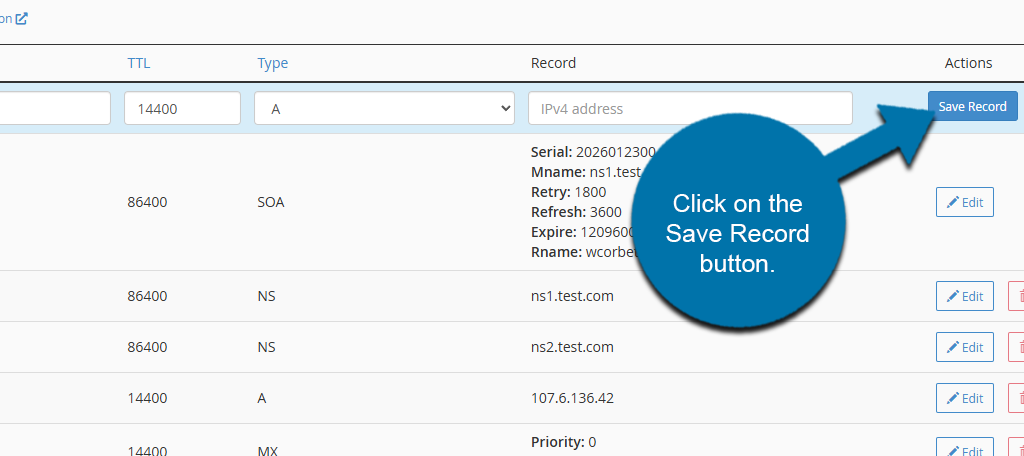
Task: Click the 107.6.136.42 record value
Action: [572, 398]
